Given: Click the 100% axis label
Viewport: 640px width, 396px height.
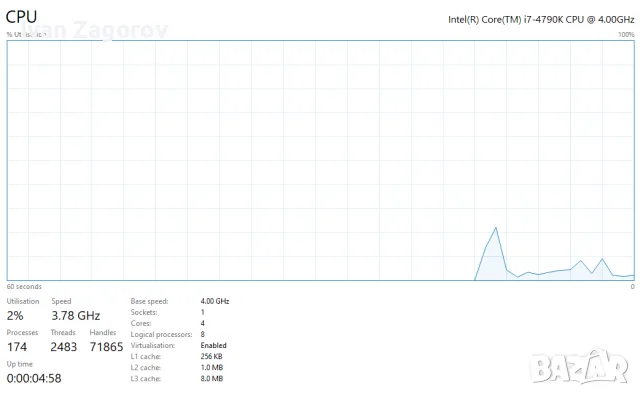Looking at the screenshot, I should click(626, 35).
